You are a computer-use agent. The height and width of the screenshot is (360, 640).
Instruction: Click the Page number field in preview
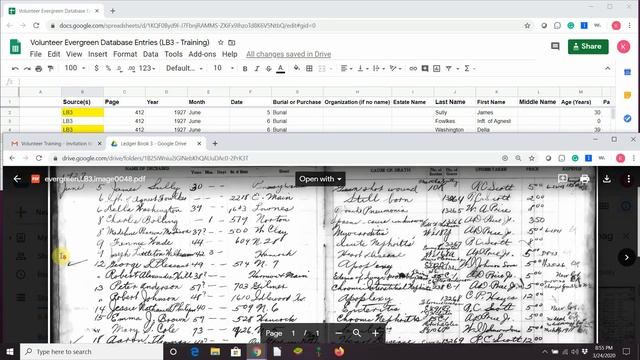293,333
